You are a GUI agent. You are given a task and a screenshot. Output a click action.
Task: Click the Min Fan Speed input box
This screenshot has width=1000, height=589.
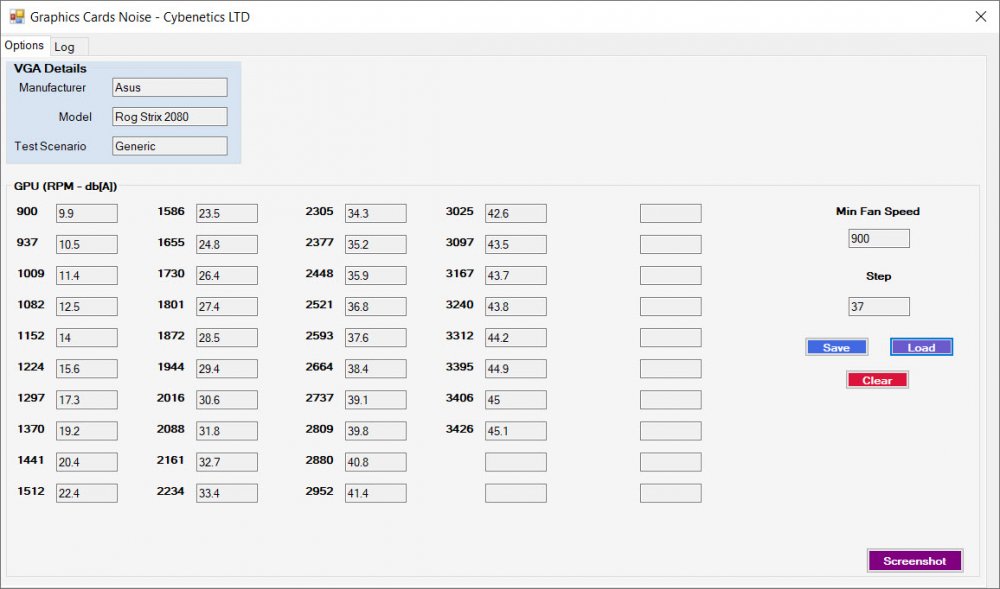tap(878, 239)
